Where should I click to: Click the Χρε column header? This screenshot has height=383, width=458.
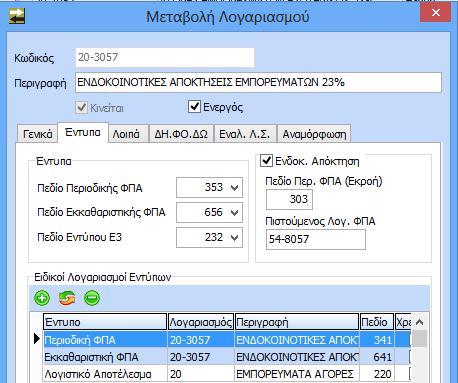click(x=403, y=322)
